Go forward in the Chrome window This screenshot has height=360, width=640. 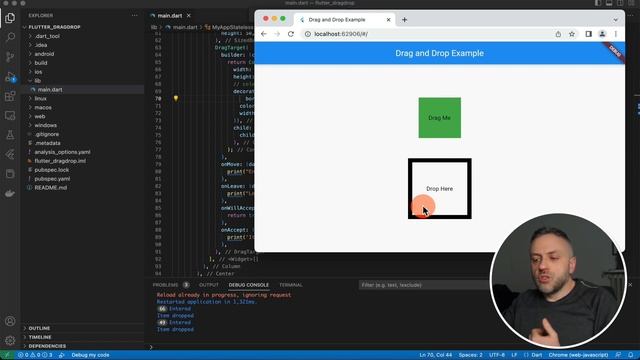point(278,34)
